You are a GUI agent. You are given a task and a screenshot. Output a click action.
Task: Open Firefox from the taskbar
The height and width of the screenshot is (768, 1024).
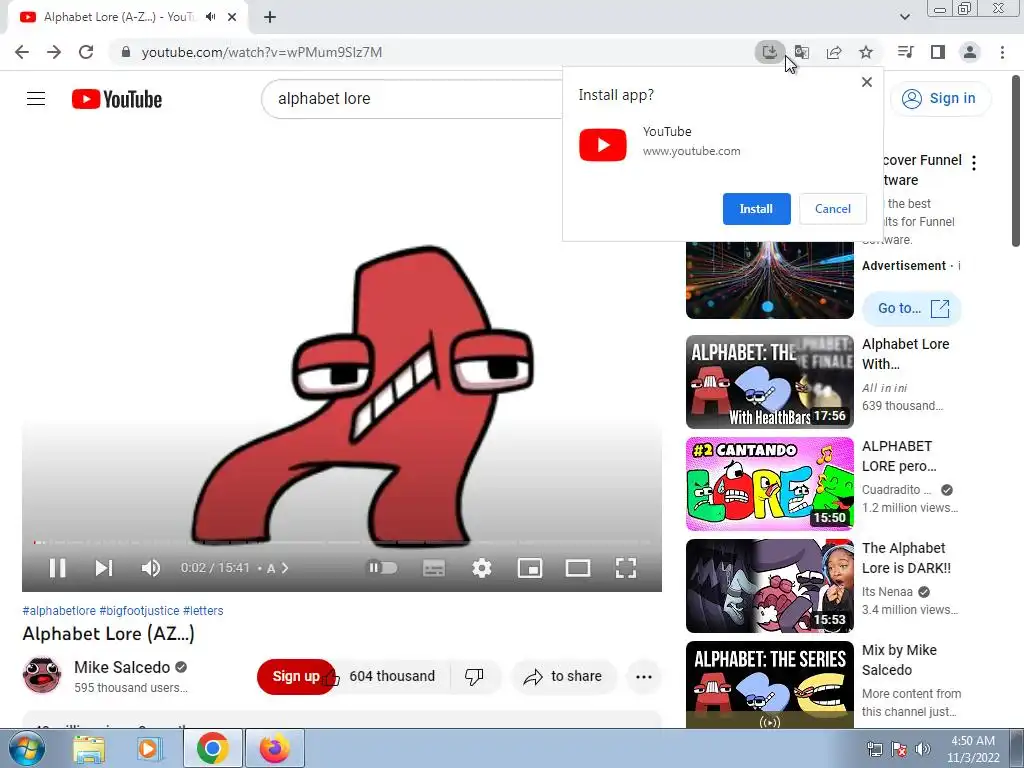pos(274,748)
